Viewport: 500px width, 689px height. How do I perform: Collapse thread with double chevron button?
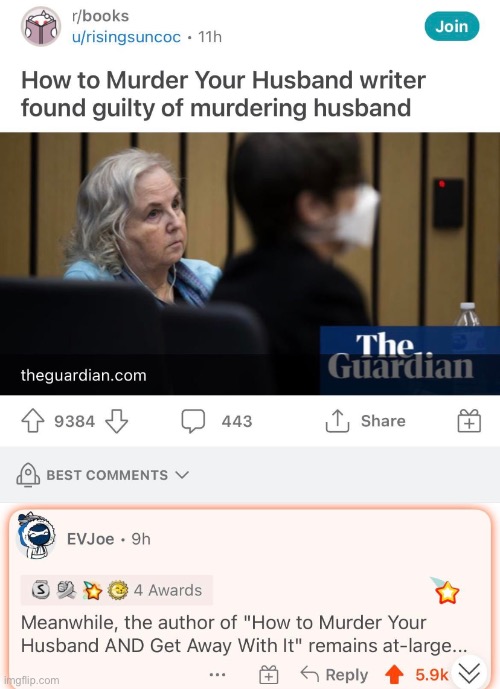[x=469, y=672]
